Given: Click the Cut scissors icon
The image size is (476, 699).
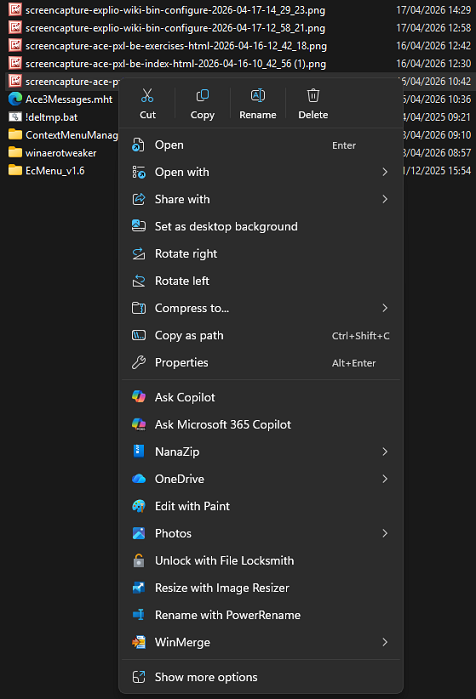Looking at the screenshot, I should coord(147,95).
